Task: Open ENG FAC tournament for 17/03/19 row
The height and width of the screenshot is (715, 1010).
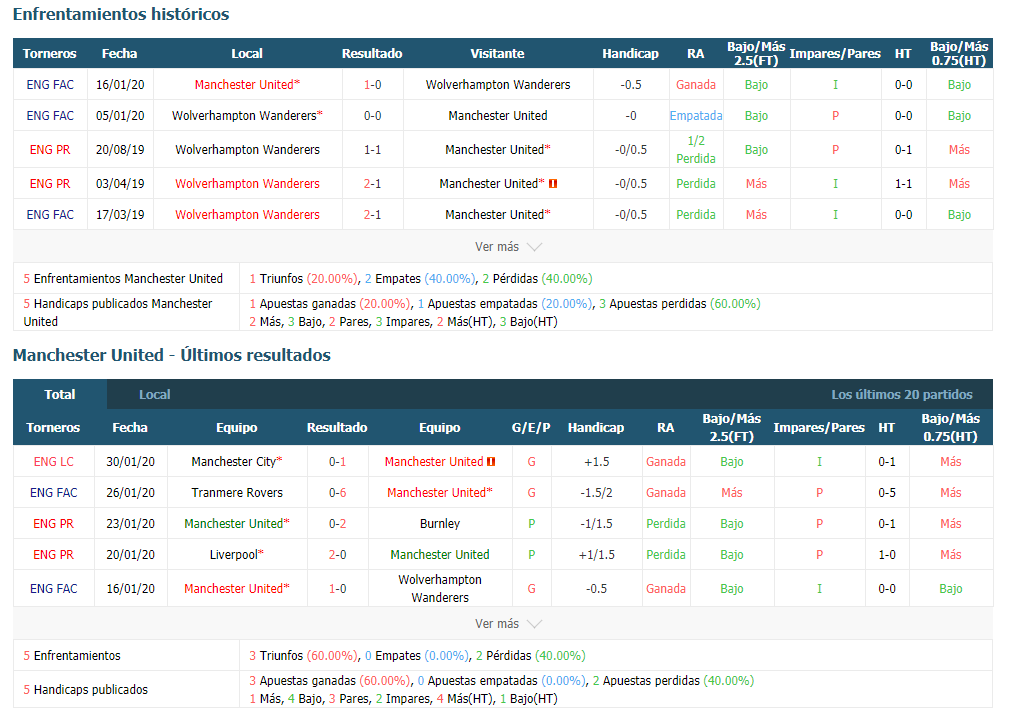Action: coord(50,214)
